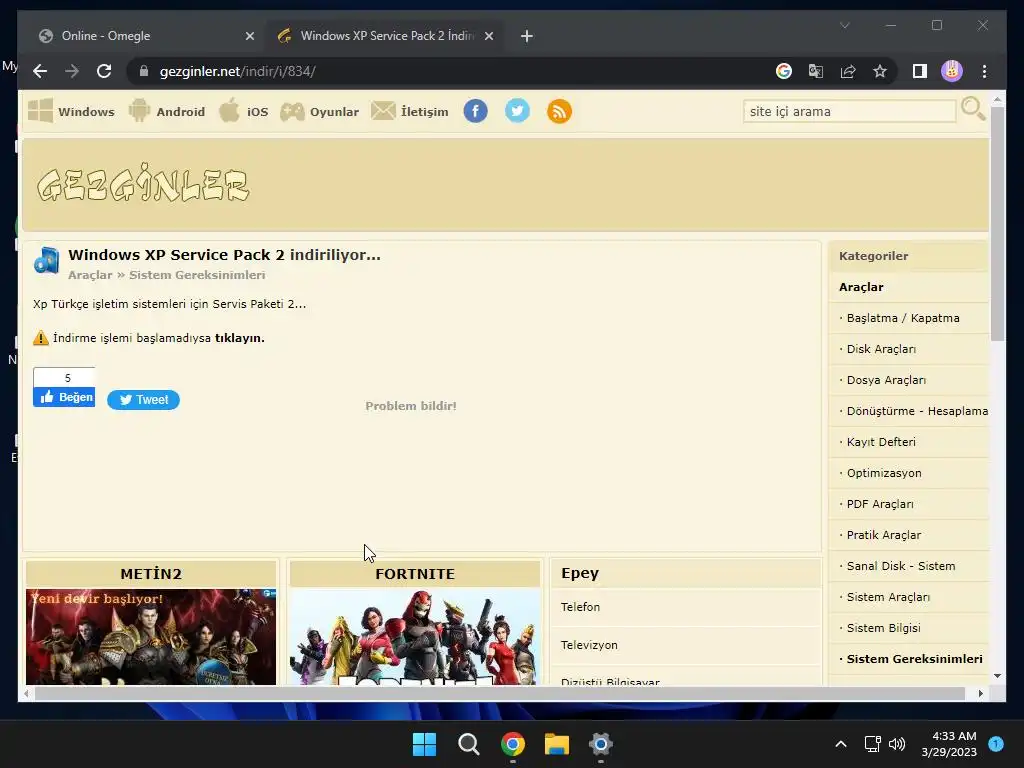The width and height of the screenshot is (1024, 768).
Task: Click the horizontal page scrollbar
Action: click(x=500, y=694)
